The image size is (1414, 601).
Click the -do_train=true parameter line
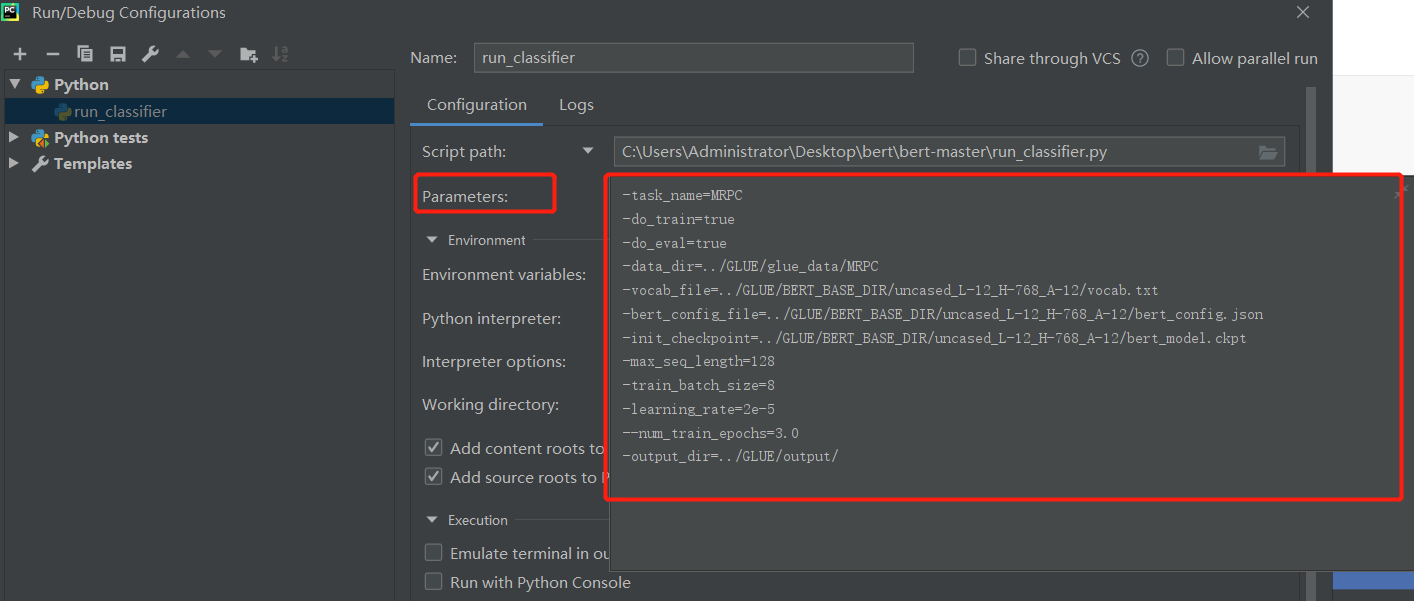click(678, 219)
